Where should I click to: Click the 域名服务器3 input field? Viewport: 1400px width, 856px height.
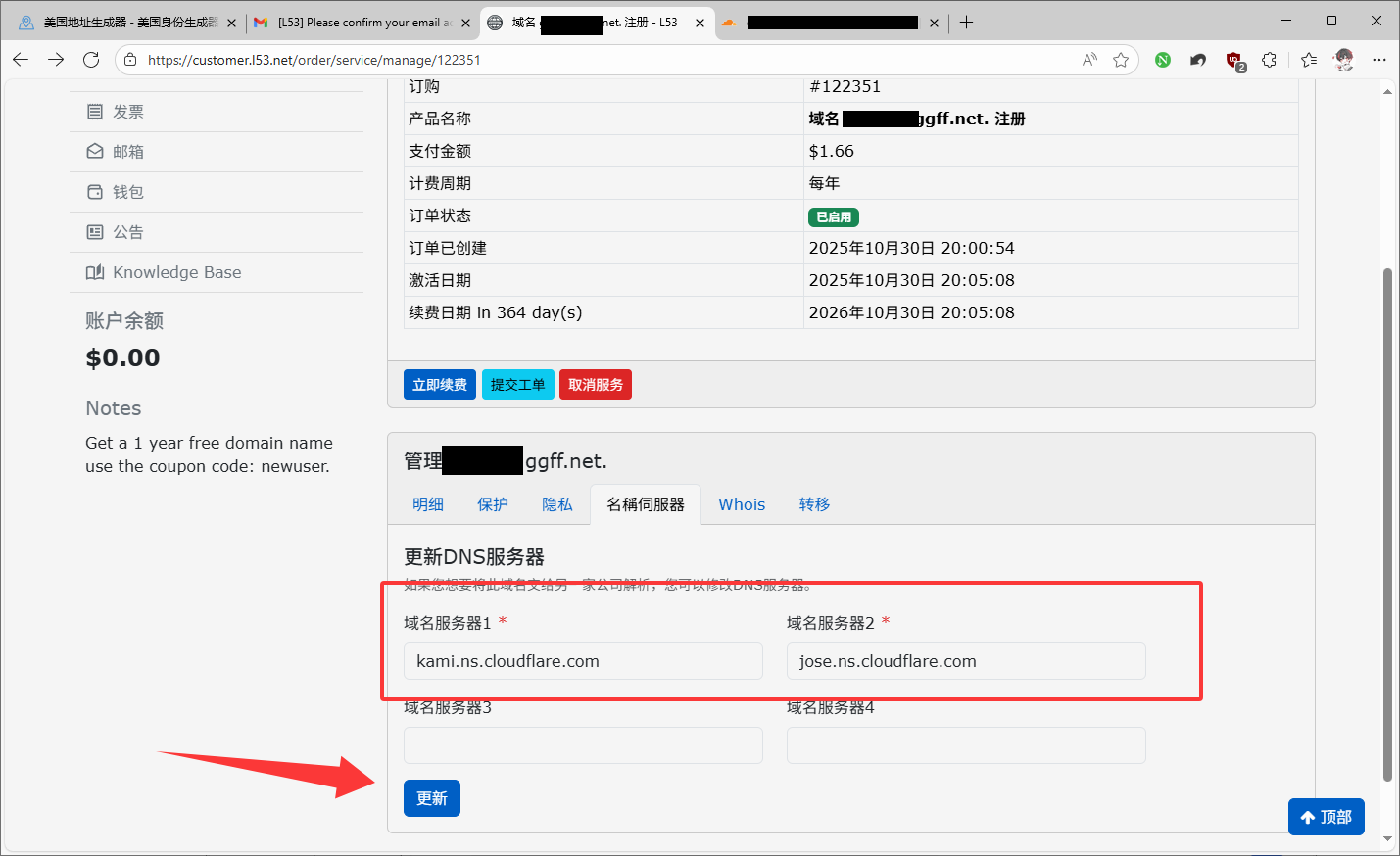click(583, 745)
